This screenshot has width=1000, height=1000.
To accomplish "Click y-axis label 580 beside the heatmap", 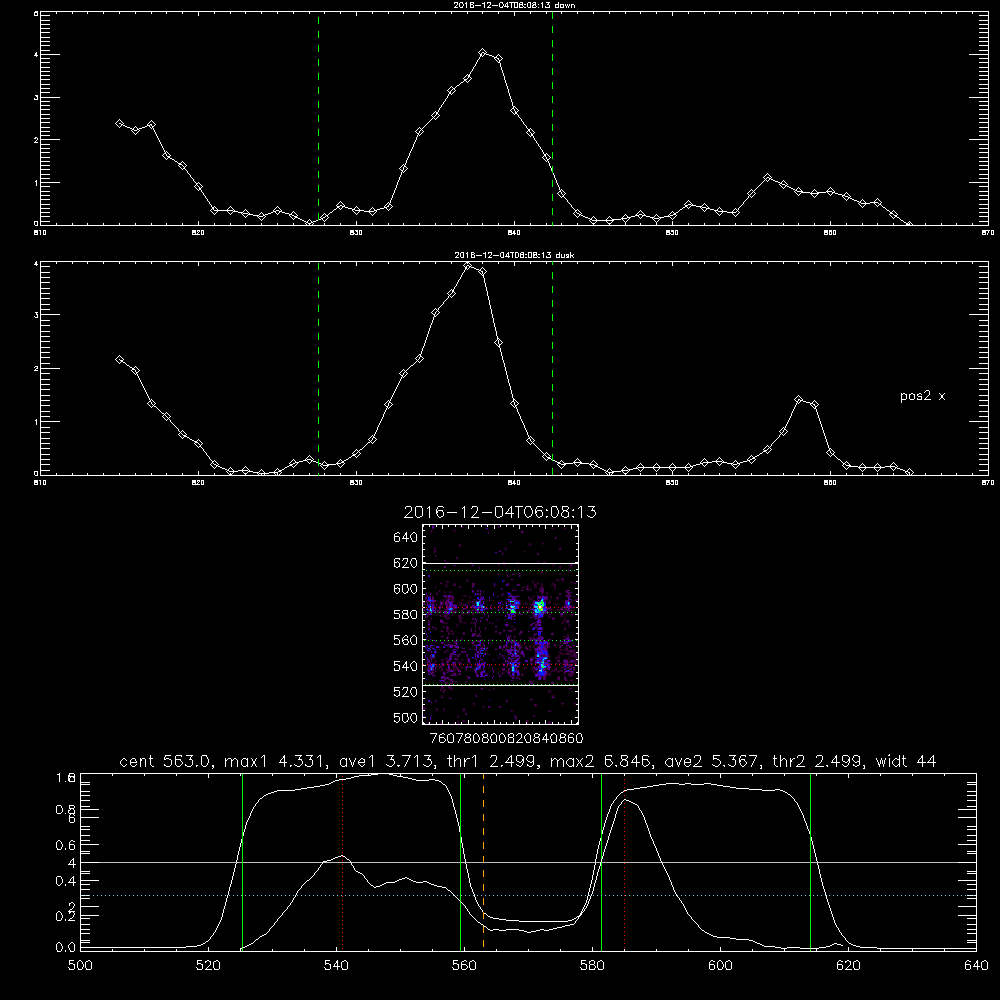I will (406, 615).
